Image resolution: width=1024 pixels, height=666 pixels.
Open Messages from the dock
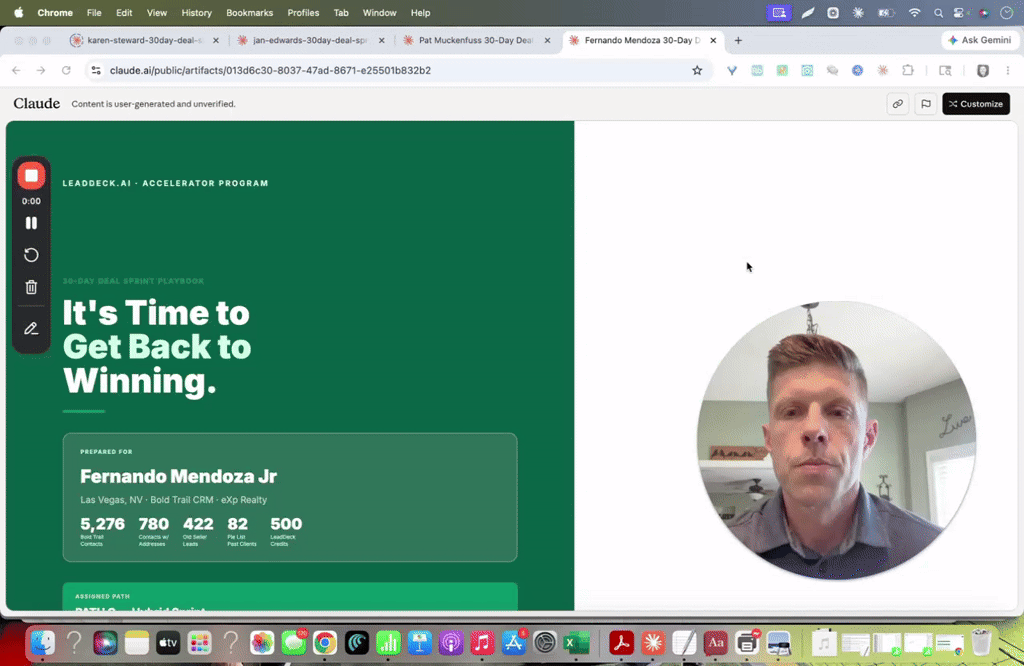tap(294, 643)
